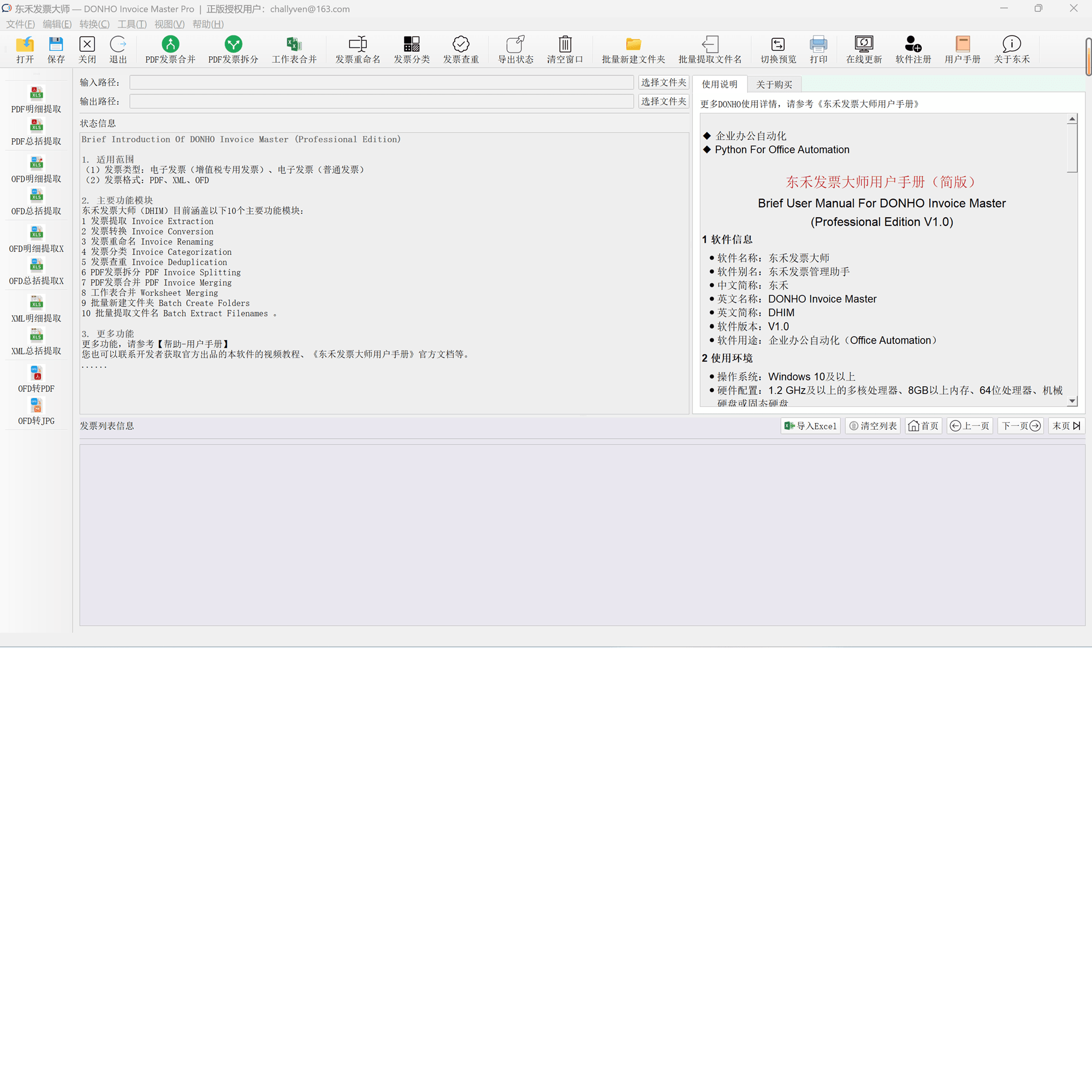Select 发票分类 categorization tool
Viewport: 1092px width, 1092px height.
412,50
